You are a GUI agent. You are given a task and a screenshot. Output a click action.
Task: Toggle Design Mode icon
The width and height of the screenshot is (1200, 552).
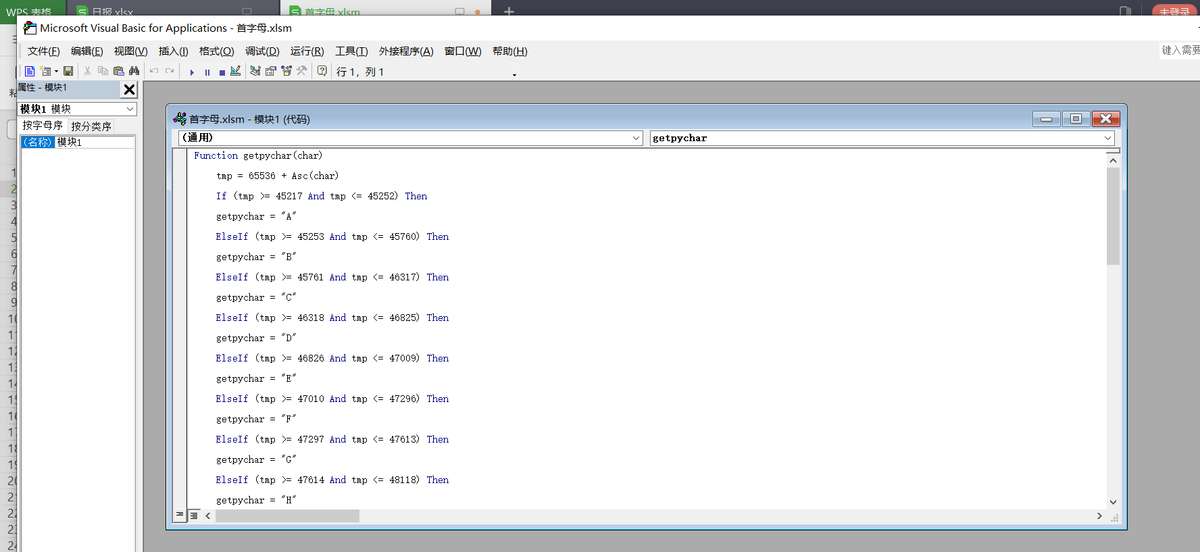[235, 71]
